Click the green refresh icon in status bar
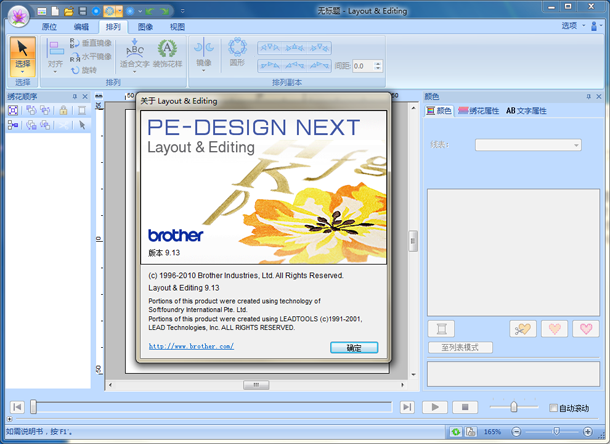The height and width of the screenshot is (444, 610). coord(456,432)
